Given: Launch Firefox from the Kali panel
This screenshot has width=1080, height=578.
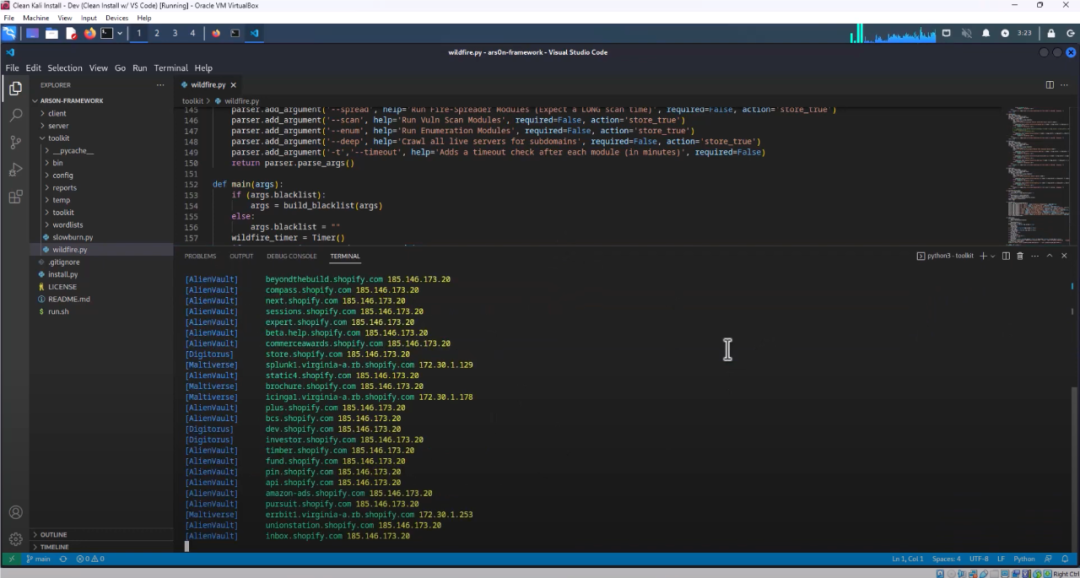Looking at the screenshot, I should click(x=89, y=32).
